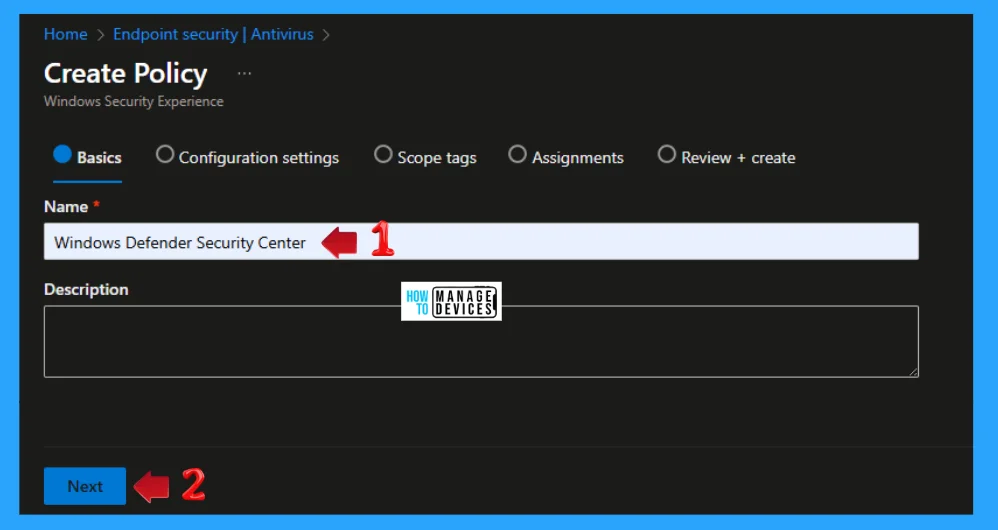Viewport: 998px width, 530px height.
Task: Open the Assignments tab
Action: [x=566, y=157]
